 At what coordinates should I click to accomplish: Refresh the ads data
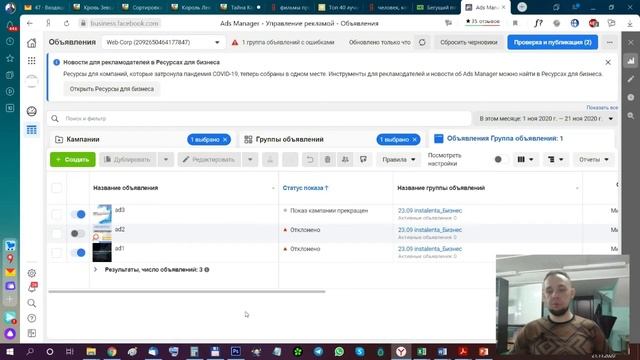coord(422,42)
